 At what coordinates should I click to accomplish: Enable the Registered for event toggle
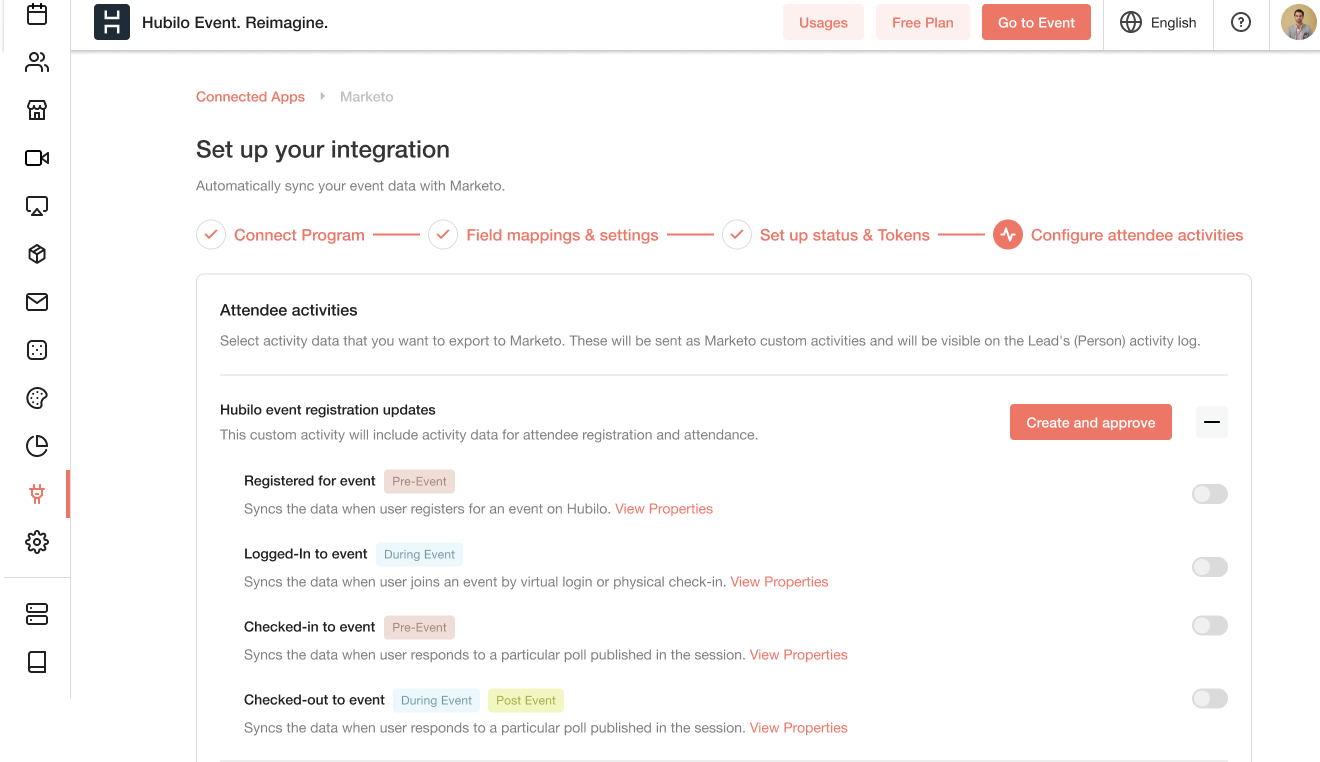coord(1209,494)
